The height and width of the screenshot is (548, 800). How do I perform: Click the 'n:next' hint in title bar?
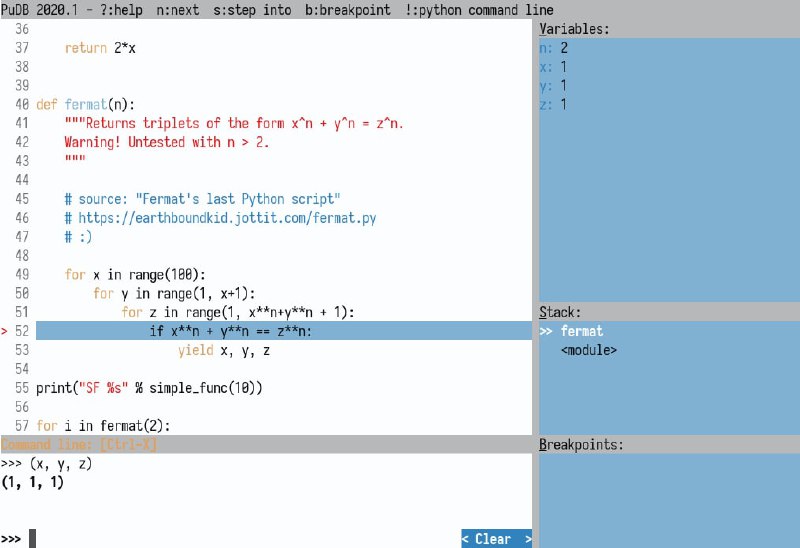tap(178, 10)
